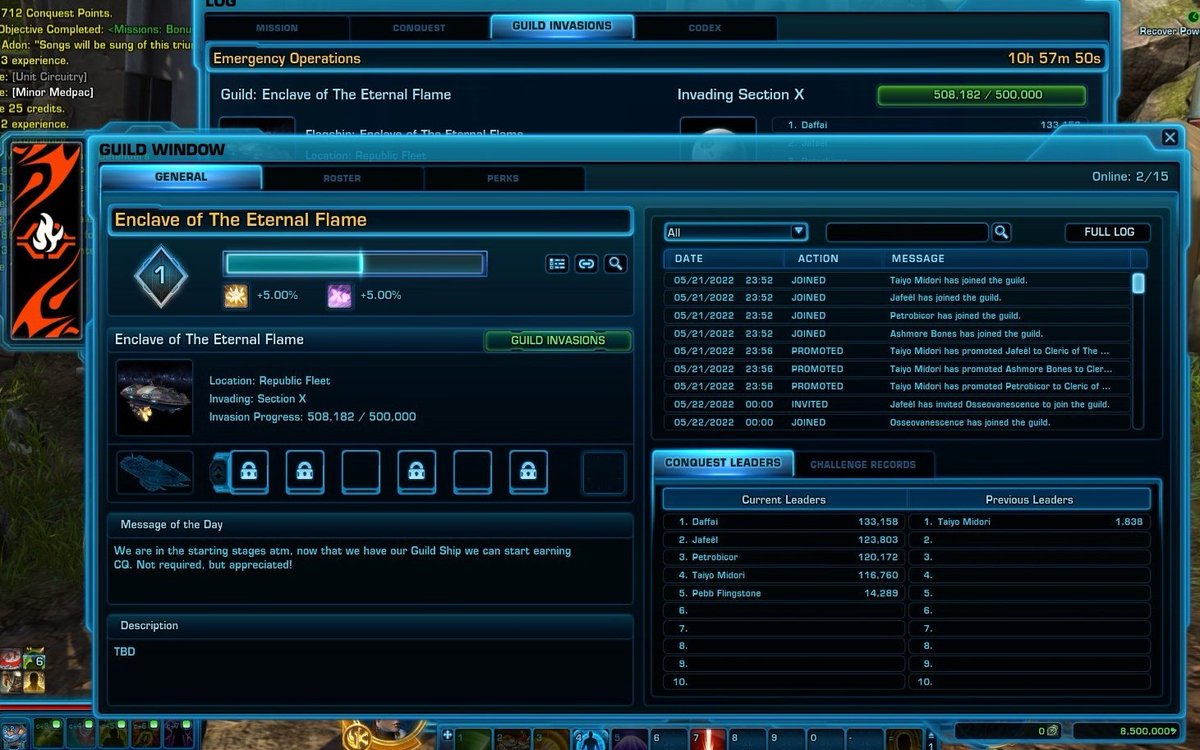Switch to CONQUEST tab in Log window
The width and height of the screenshot is (1200, 750).
[x=419, y=28]
